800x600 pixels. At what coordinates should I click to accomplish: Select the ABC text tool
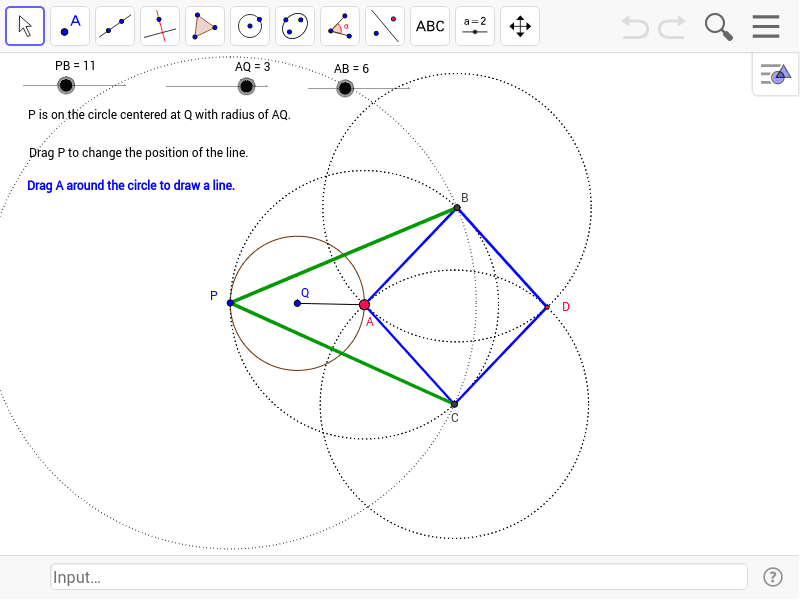coord(430,26)
